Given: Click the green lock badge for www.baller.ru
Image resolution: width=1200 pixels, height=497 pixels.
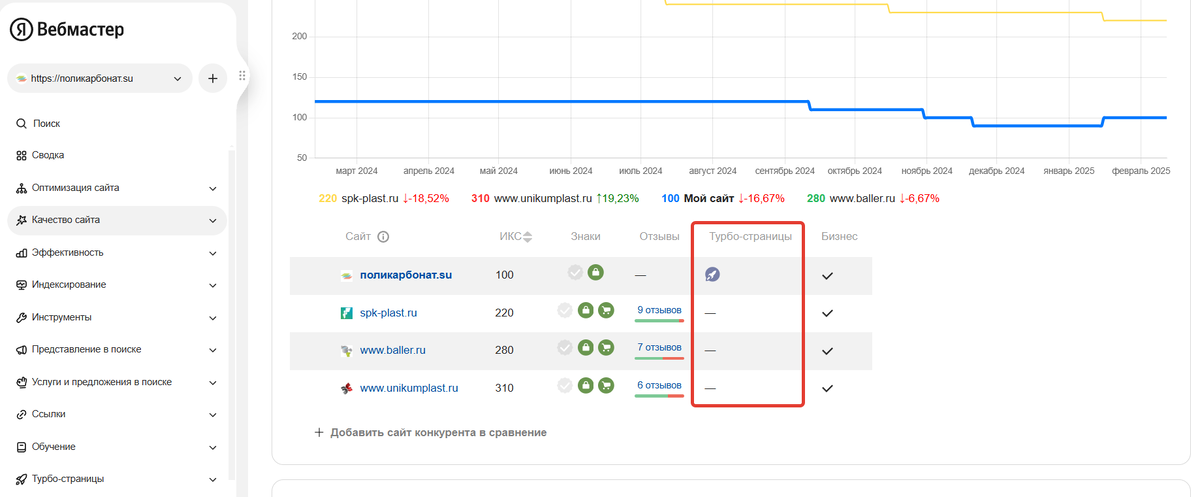Looking at the screenshot, I should pyautogui.click(x=585, y=348).
